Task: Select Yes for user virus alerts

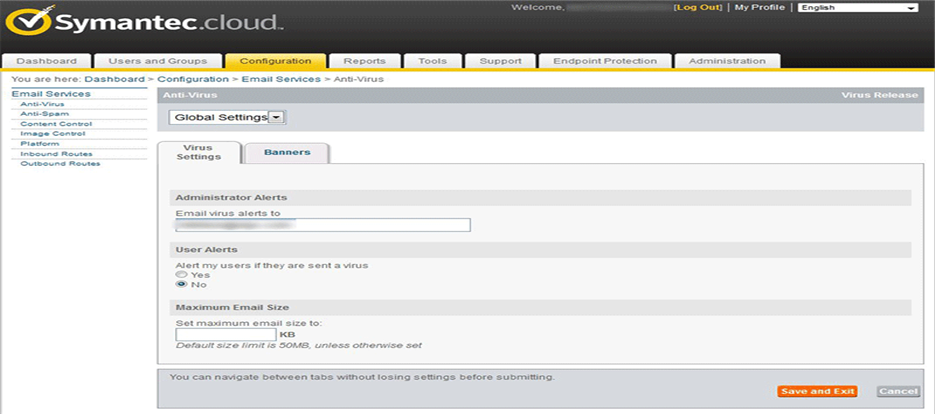Action: click(181, 274)
